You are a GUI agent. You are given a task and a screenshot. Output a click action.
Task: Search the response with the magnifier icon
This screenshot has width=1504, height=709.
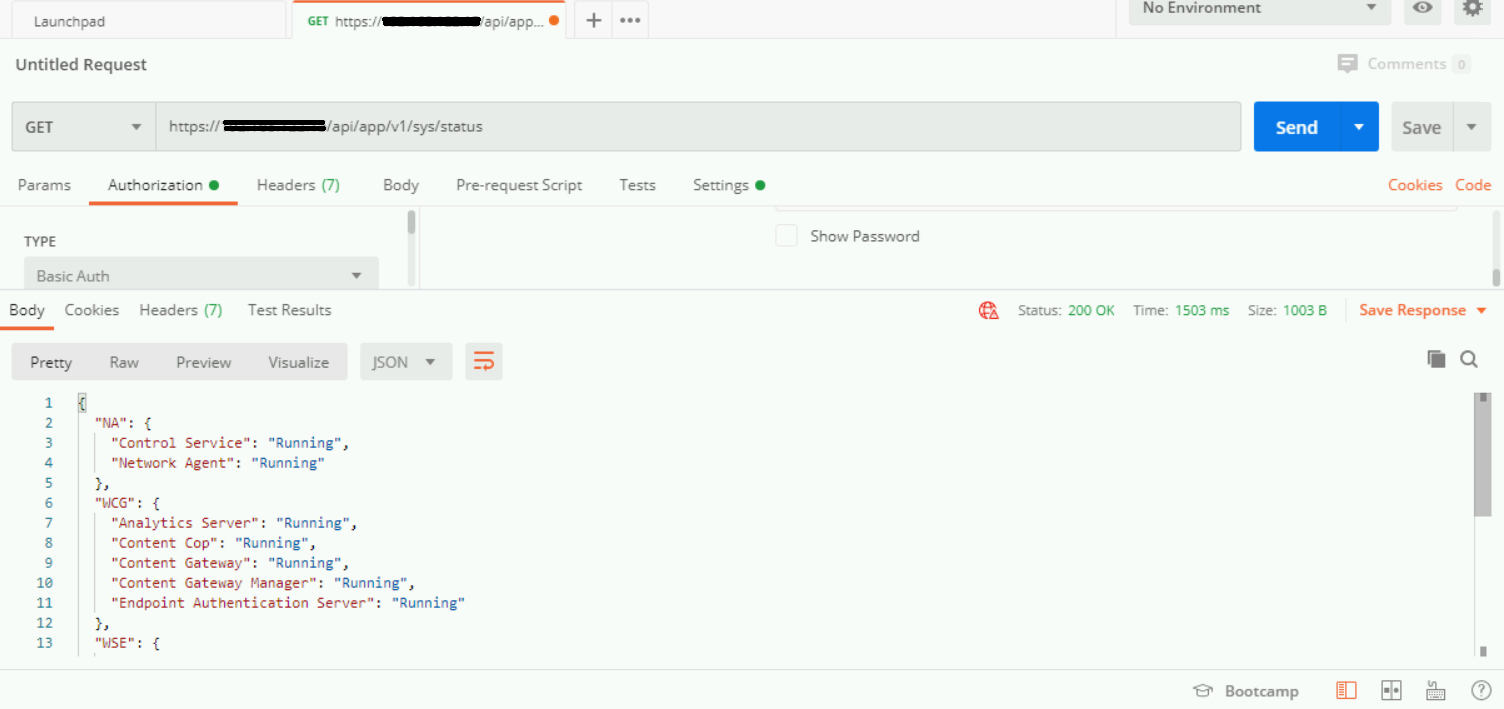1468,358
